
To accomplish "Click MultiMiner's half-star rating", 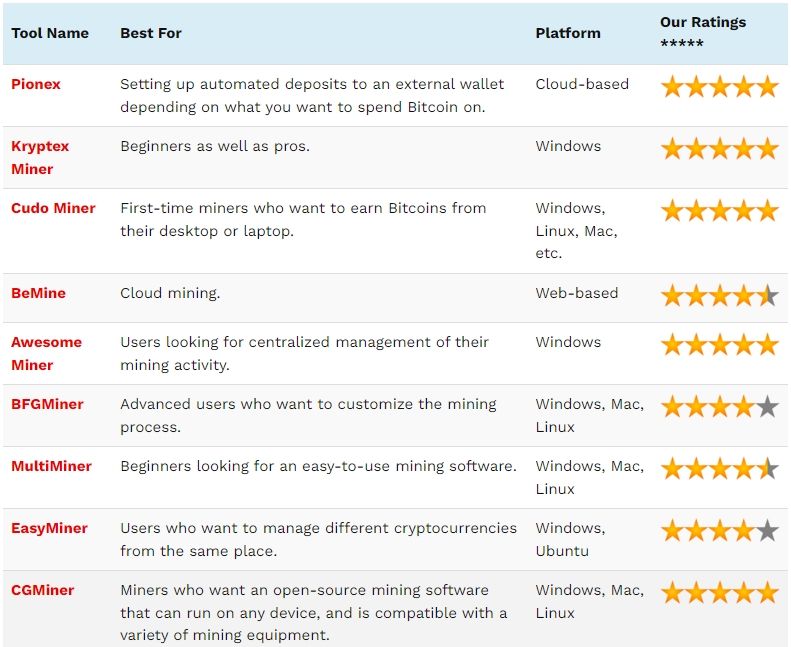I will click(x=719, y=468).
